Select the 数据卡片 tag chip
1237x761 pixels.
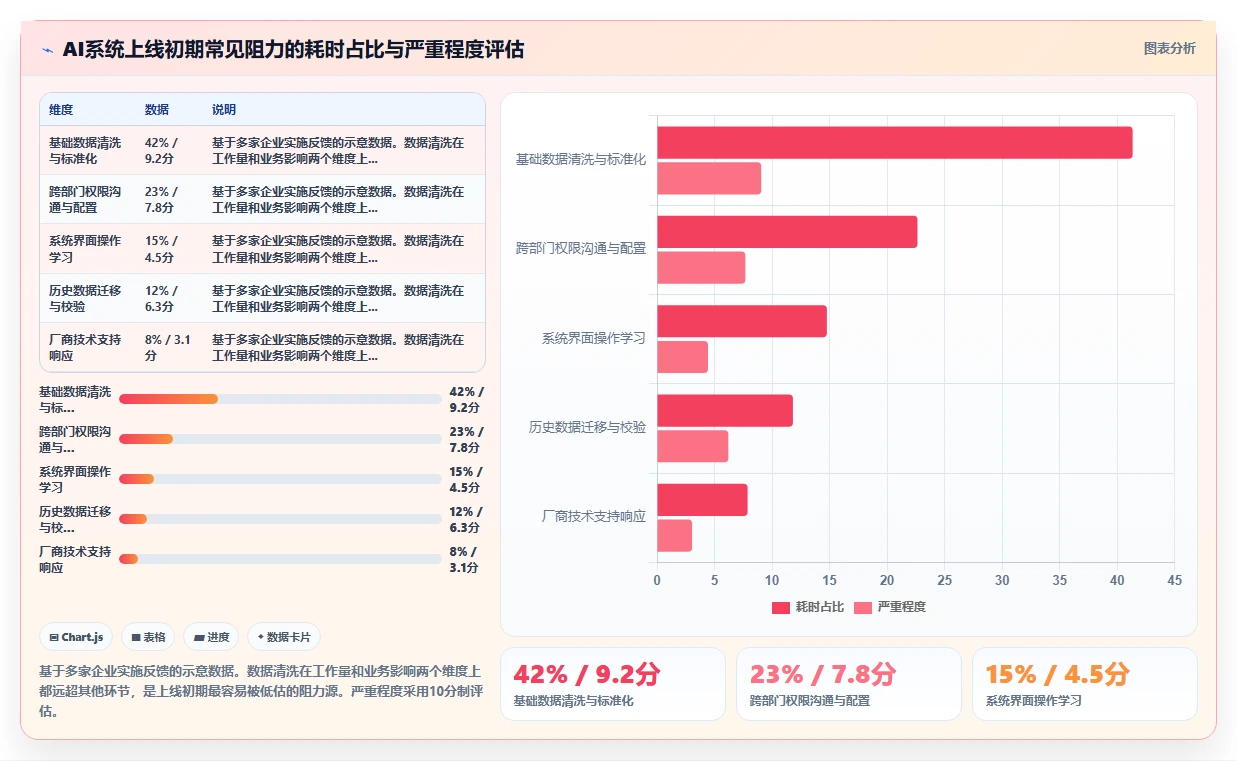[x=284, y=637]
